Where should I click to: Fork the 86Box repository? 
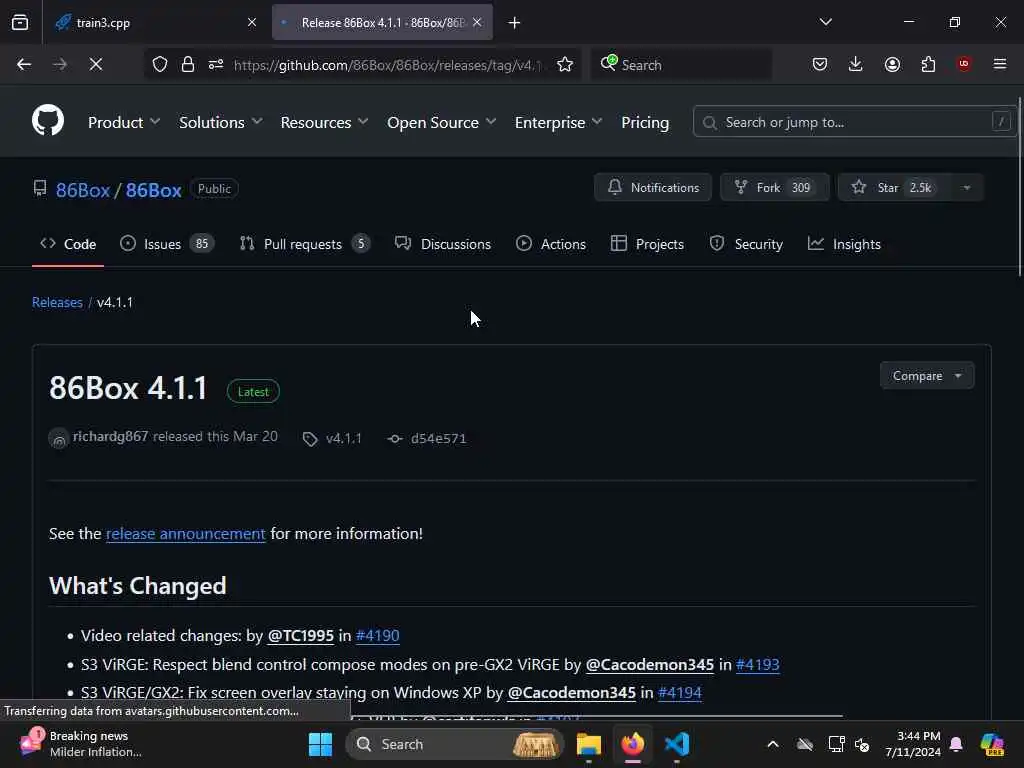click(x=775, y=187)
